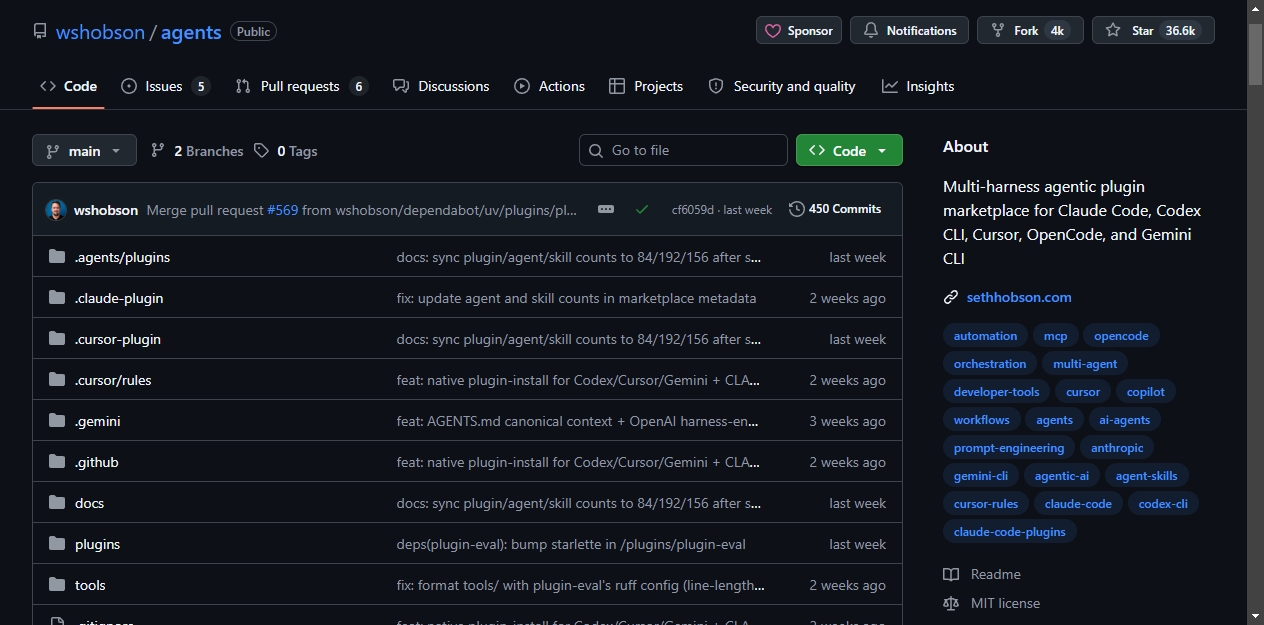Select the gemini-cli topic tag

[981, 476]
